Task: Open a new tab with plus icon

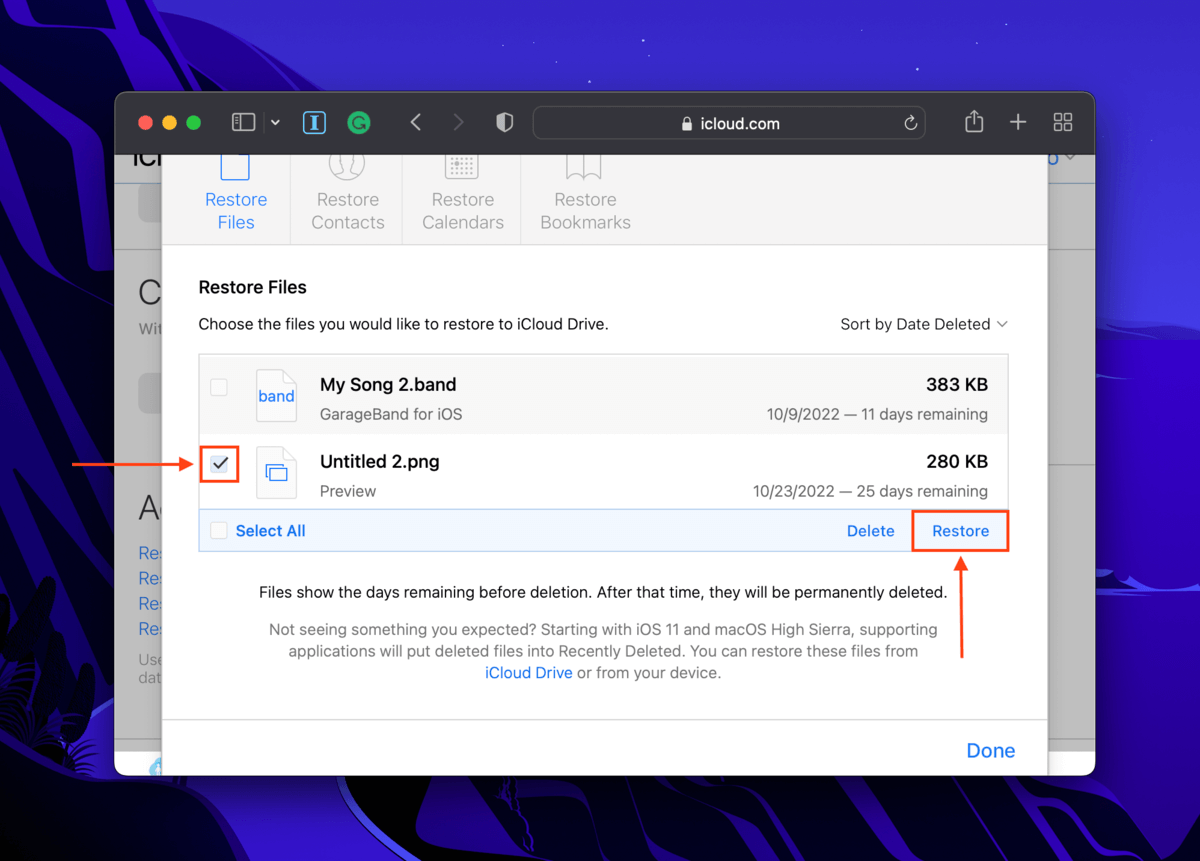Action: click(1018, 122)
